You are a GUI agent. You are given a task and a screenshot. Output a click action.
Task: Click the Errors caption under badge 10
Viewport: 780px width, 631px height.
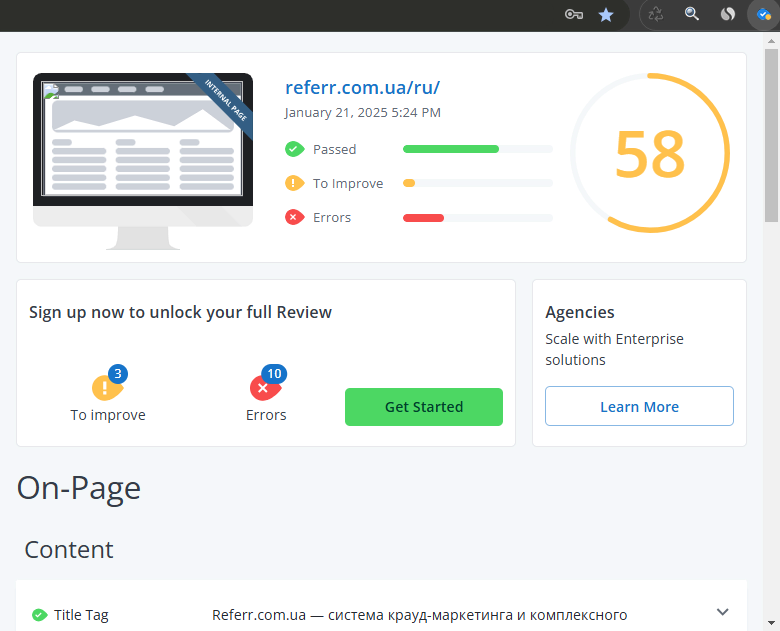[266, 415]
